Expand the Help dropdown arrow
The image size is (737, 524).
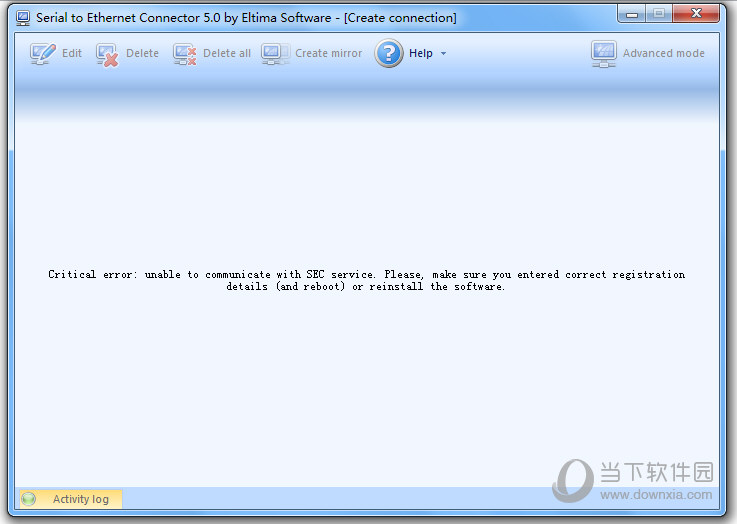coord(443,54)
